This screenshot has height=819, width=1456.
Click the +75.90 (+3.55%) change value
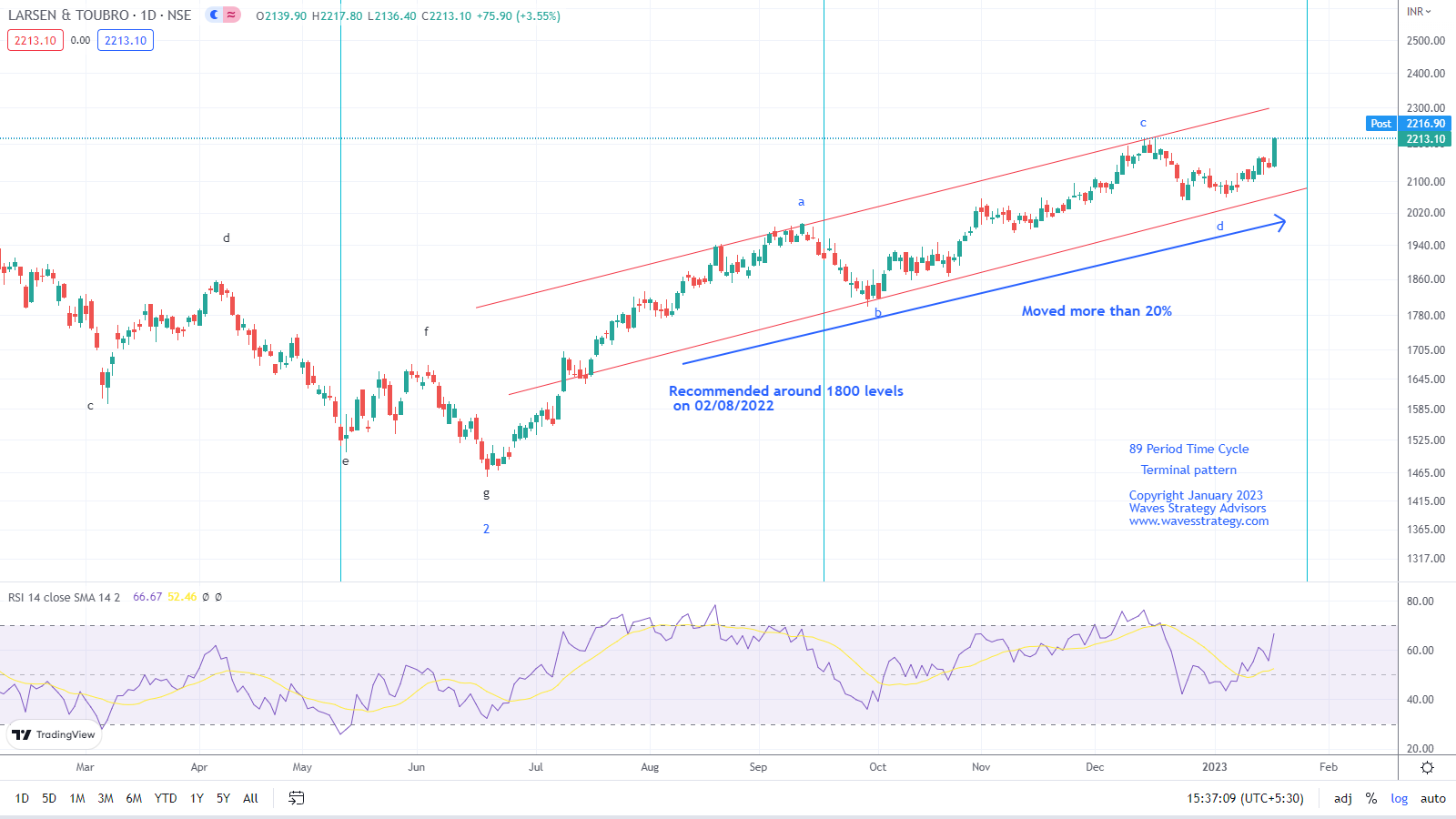pos(518,16)
